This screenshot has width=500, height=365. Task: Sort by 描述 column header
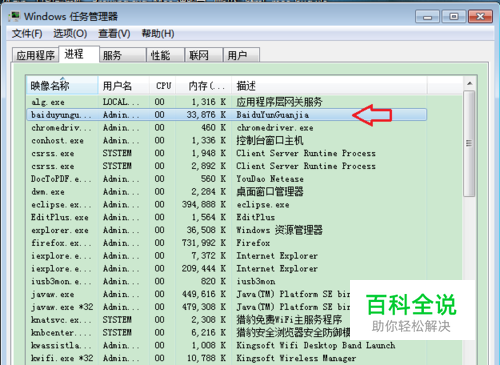329,86
